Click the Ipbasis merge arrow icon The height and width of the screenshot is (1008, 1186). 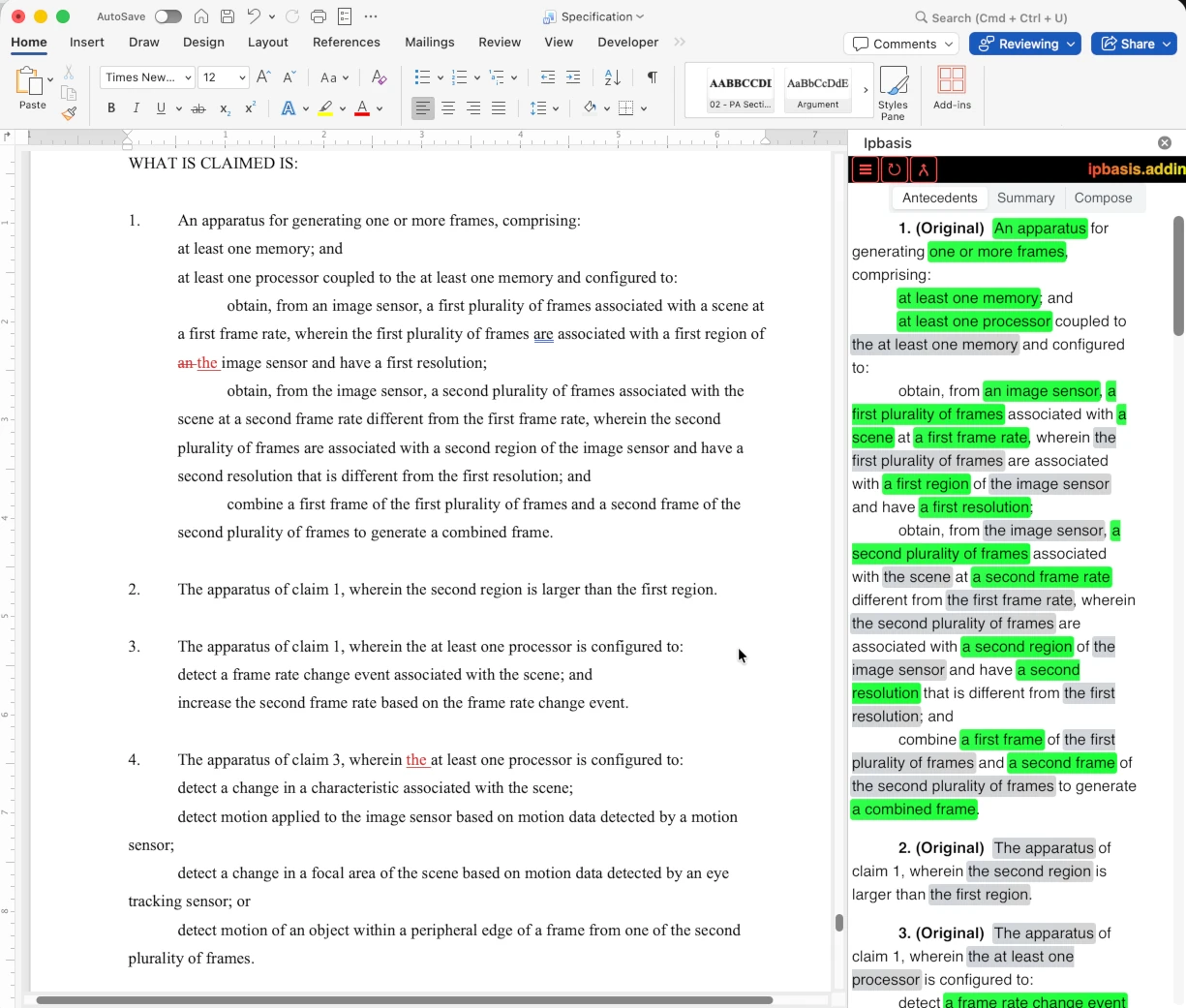tap(924, 170)
